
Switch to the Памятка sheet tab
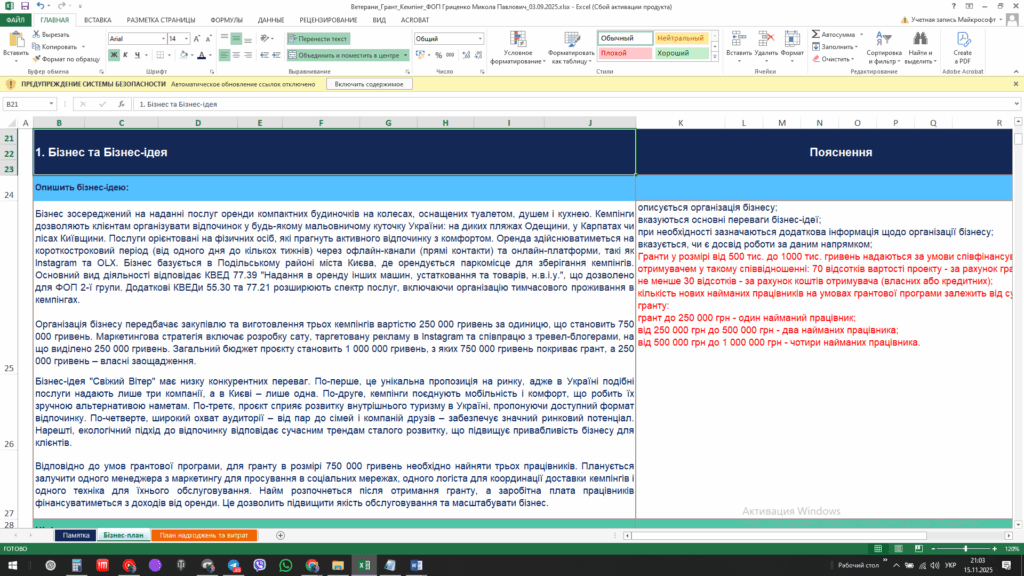pos(76,536)
